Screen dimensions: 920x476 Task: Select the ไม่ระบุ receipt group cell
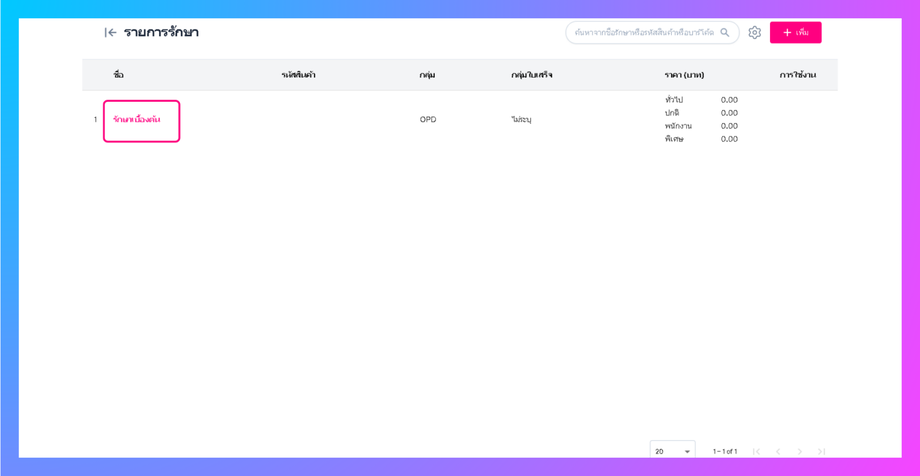(521, 120)
